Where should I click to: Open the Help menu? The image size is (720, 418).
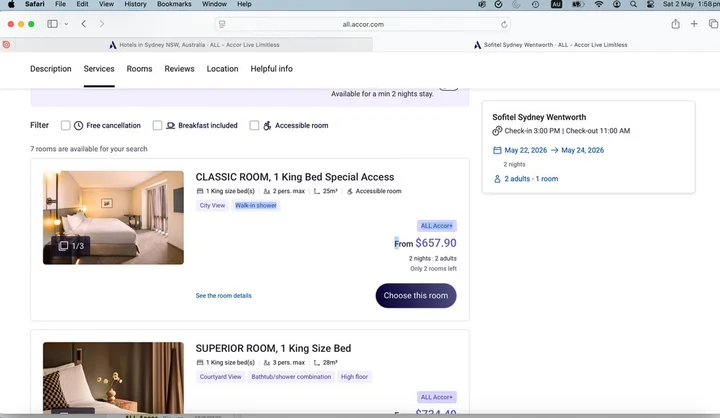pyautogui.click(x=244, y=4)
